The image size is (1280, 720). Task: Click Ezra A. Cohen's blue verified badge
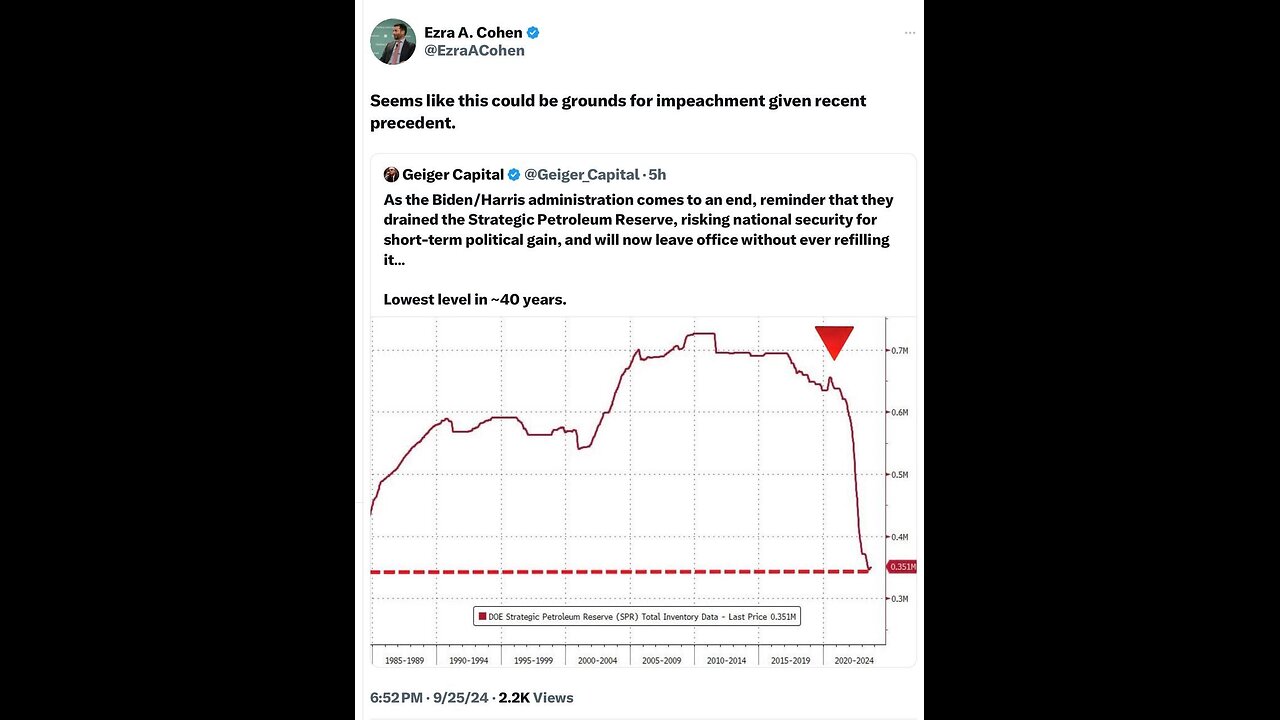[x=533, y=33]
